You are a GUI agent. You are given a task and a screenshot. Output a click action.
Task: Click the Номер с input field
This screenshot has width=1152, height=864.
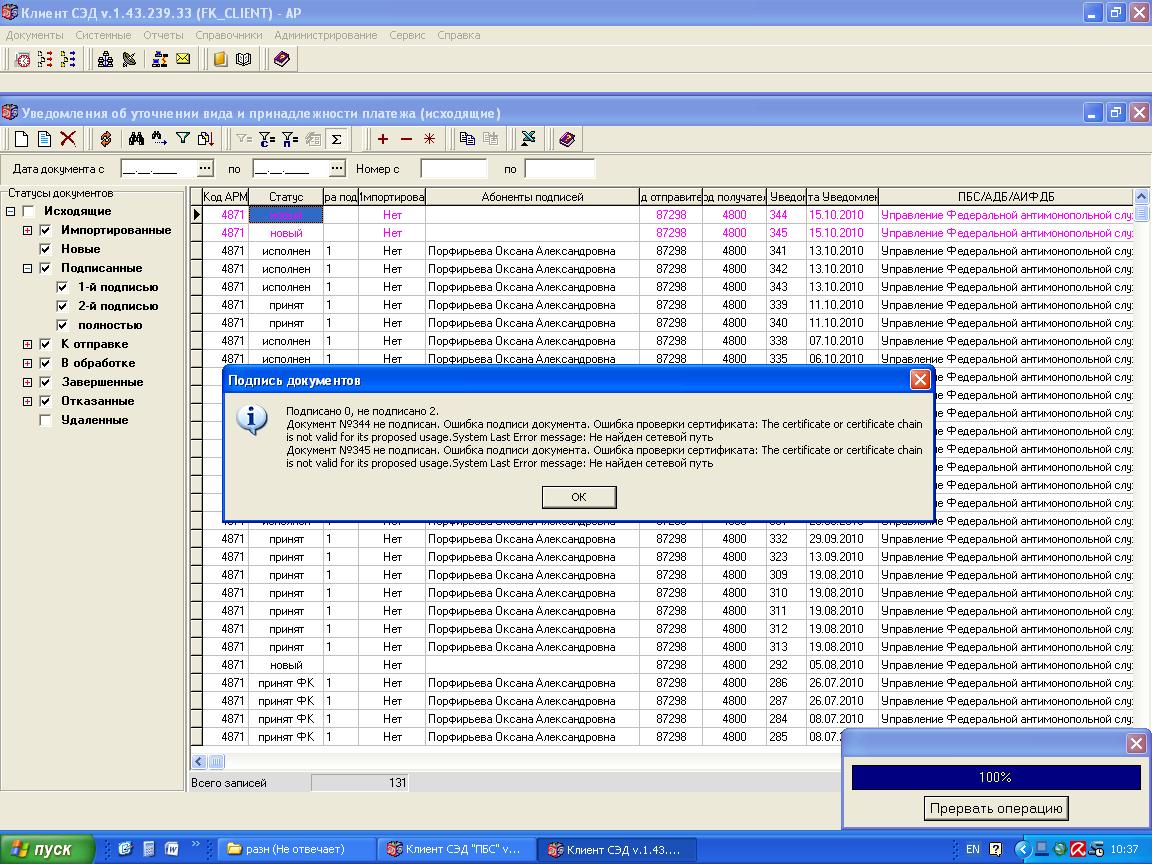click(453, 168)
